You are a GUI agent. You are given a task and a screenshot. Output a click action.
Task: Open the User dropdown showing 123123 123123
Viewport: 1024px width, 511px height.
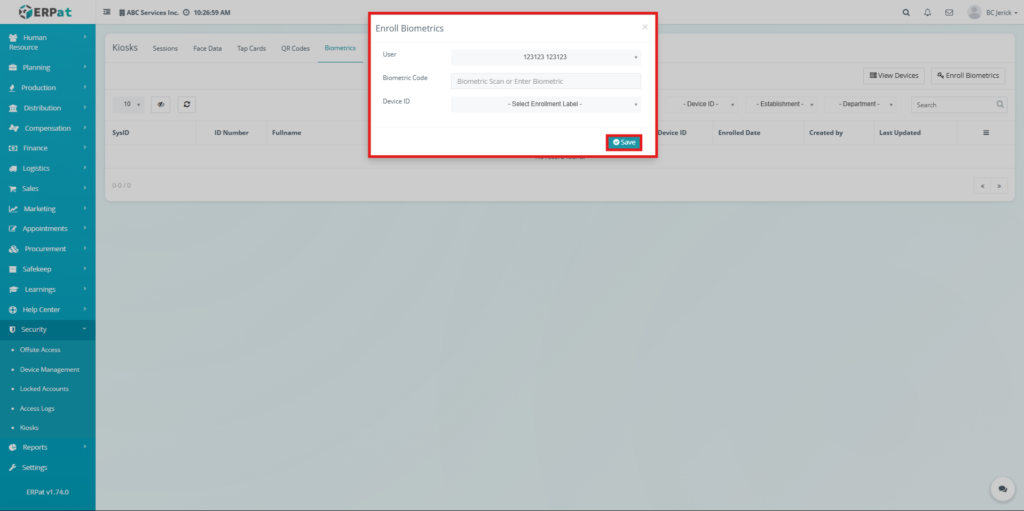pyautogui.click(x=545, y=57)
